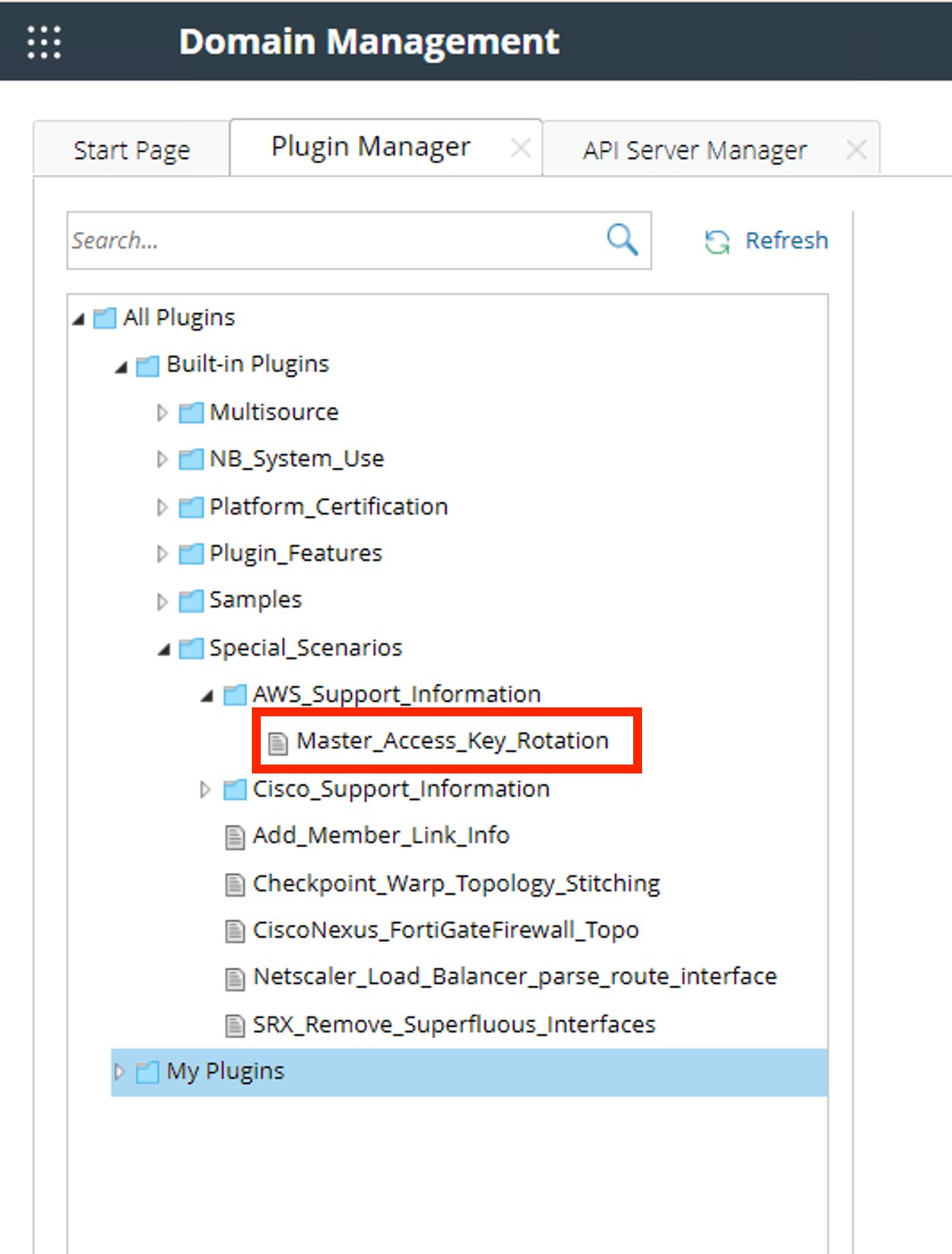Open the API Server Manager tab
952x1254 pixels.
coord(693,148)
